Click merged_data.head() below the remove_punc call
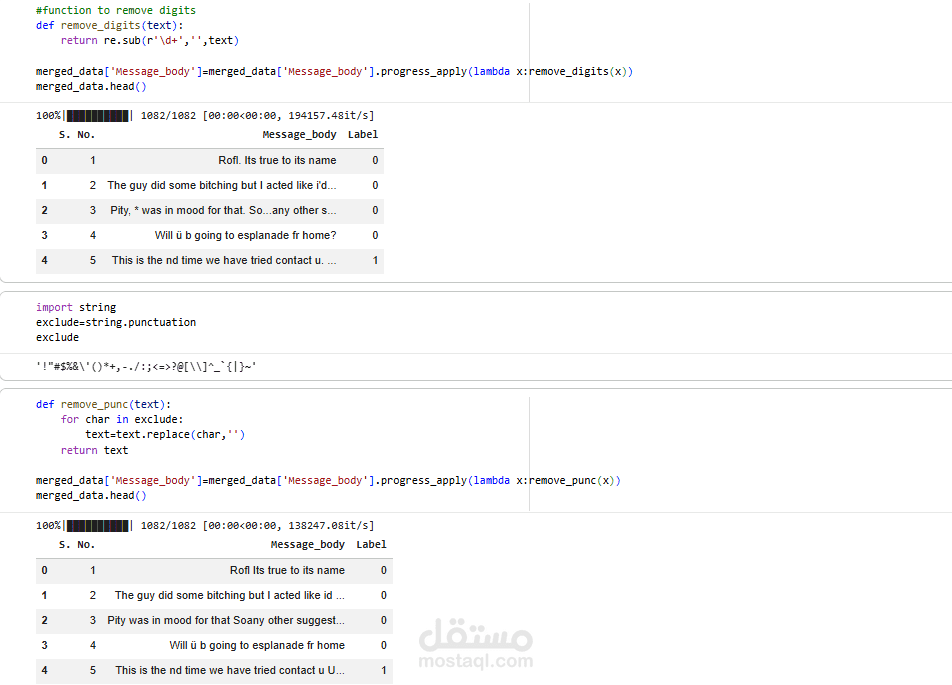 (x=91, y=496)
